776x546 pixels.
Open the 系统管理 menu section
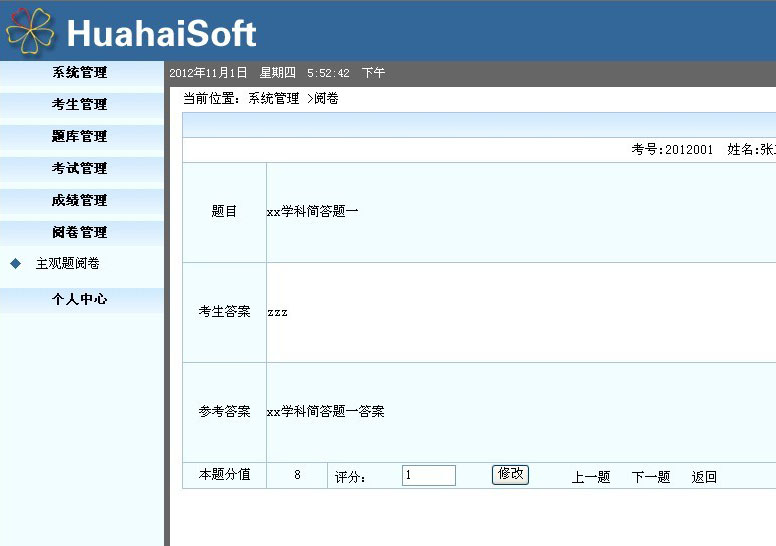point(82,73)
